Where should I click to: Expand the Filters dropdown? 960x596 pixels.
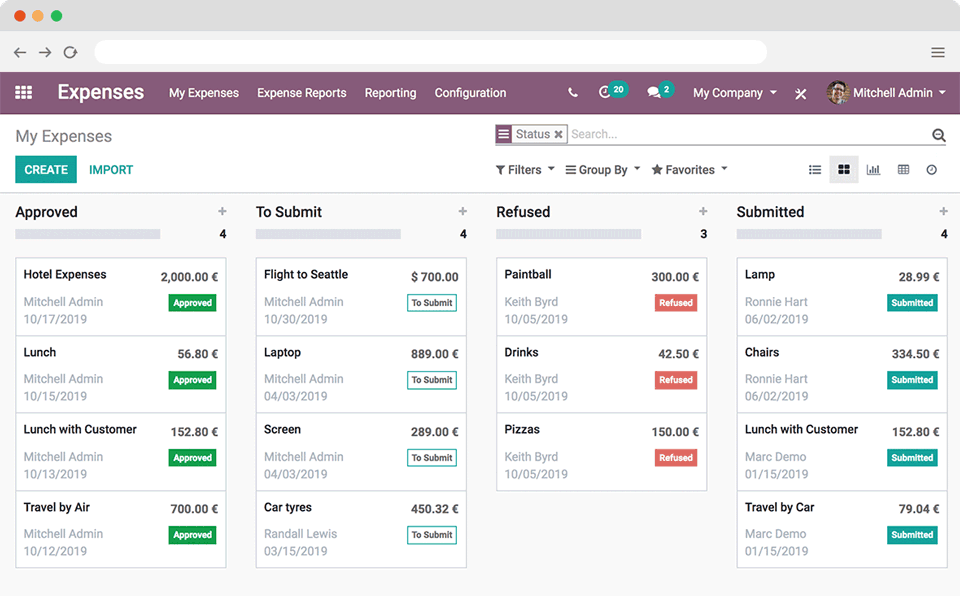[x=525, y=170]
